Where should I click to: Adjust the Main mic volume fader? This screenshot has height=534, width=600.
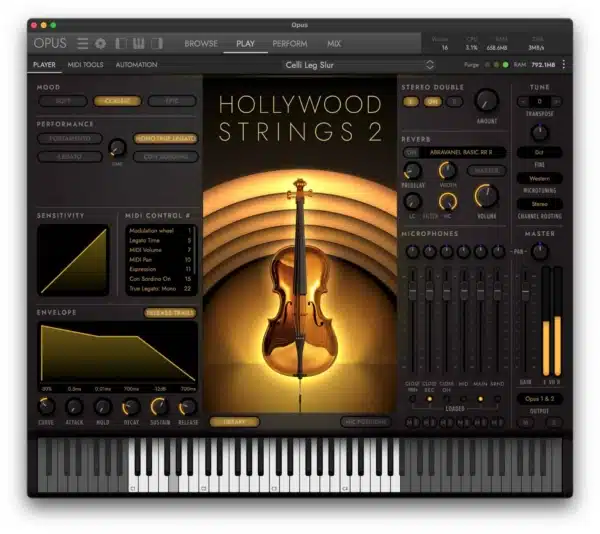coord(480,291)
